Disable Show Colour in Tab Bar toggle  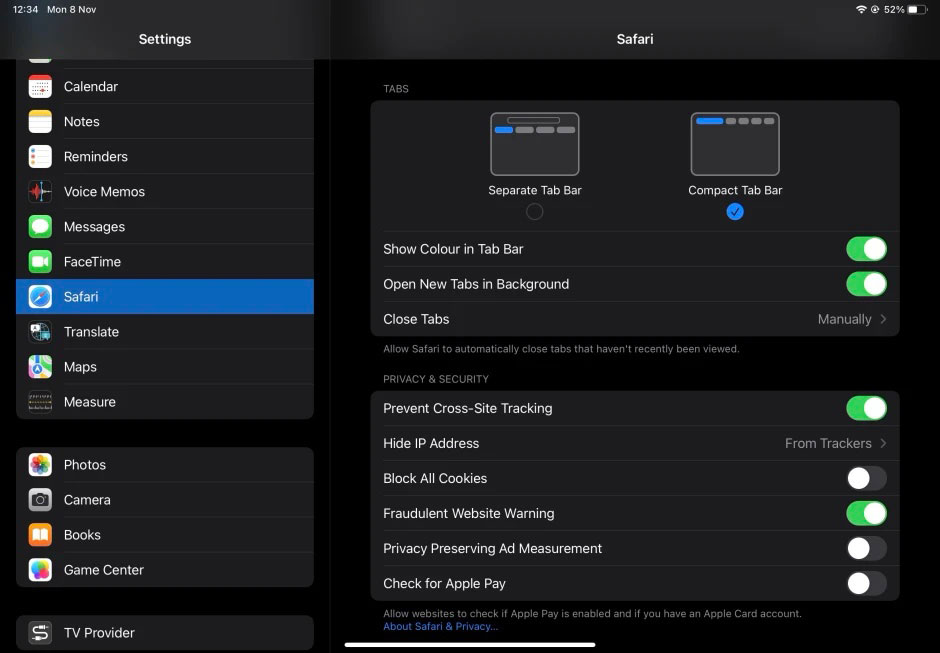pyautogui.click(x=866, y=249)
